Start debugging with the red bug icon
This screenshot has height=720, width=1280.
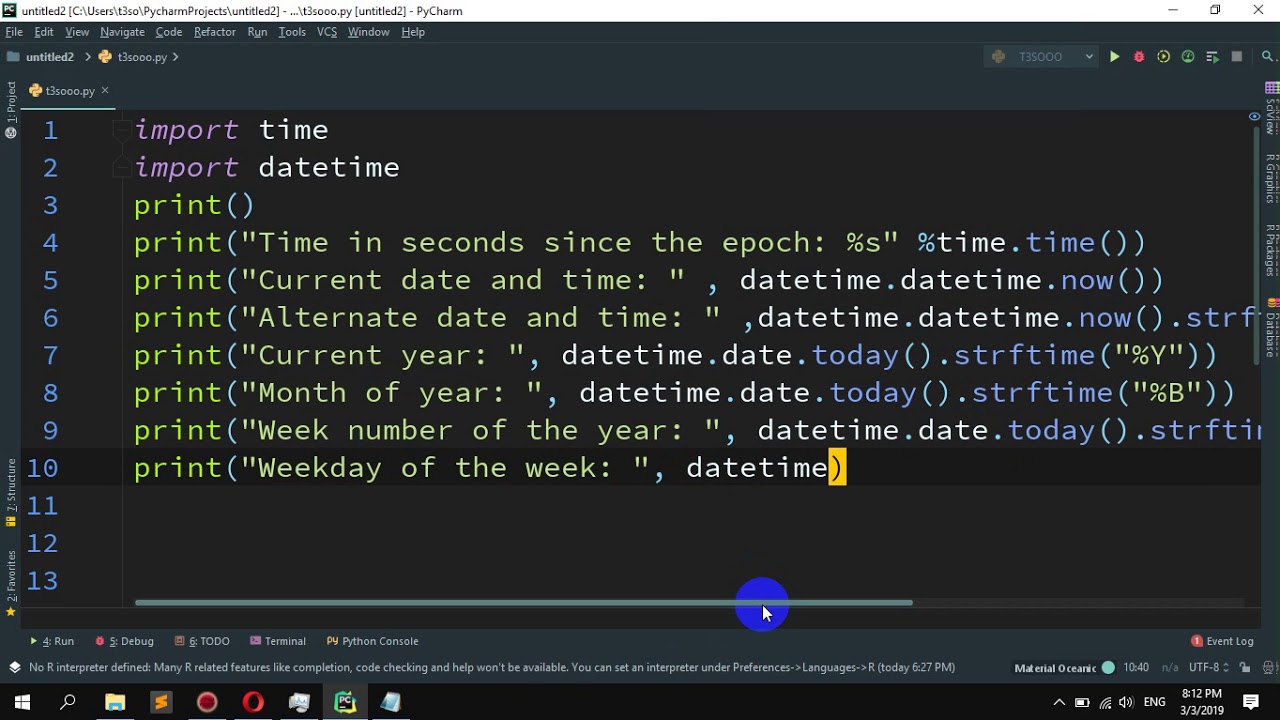coord(1139,57)
